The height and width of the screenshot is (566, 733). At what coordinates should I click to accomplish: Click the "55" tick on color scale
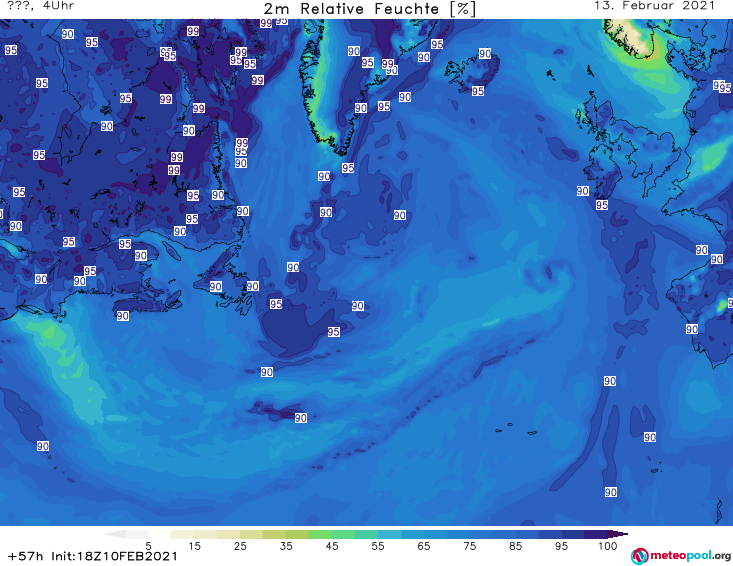378,546
